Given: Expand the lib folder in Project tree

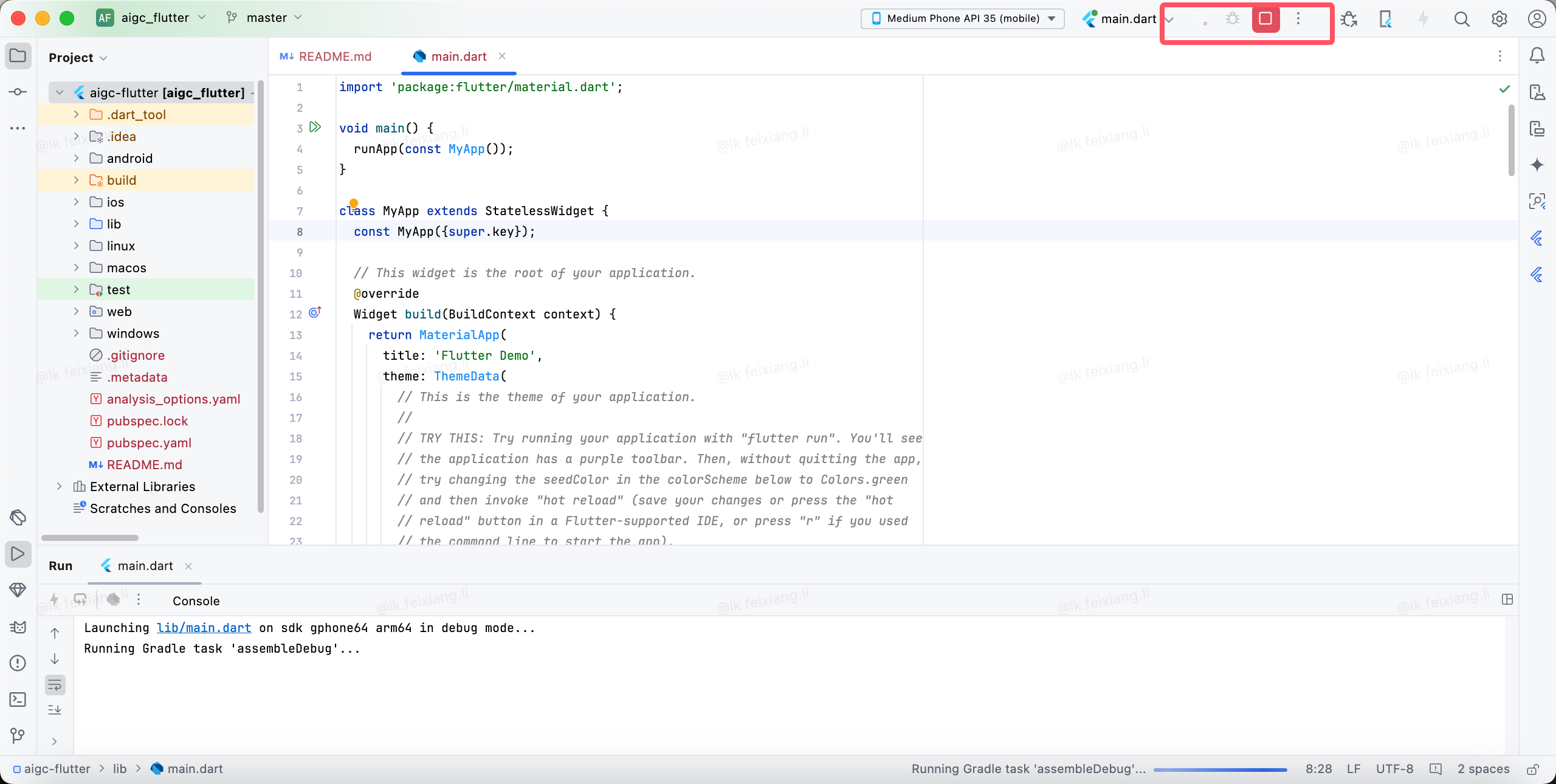Looking at the screenshot, I should 76,224.
